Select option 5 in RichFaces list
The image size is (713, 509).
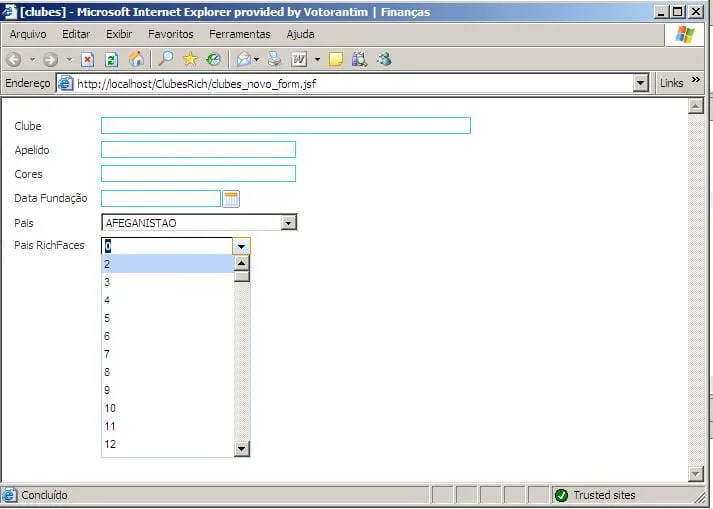167,318
